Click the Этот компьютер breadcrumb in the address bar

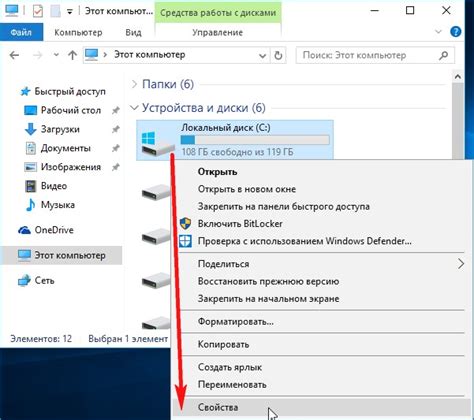pos(149,54)
